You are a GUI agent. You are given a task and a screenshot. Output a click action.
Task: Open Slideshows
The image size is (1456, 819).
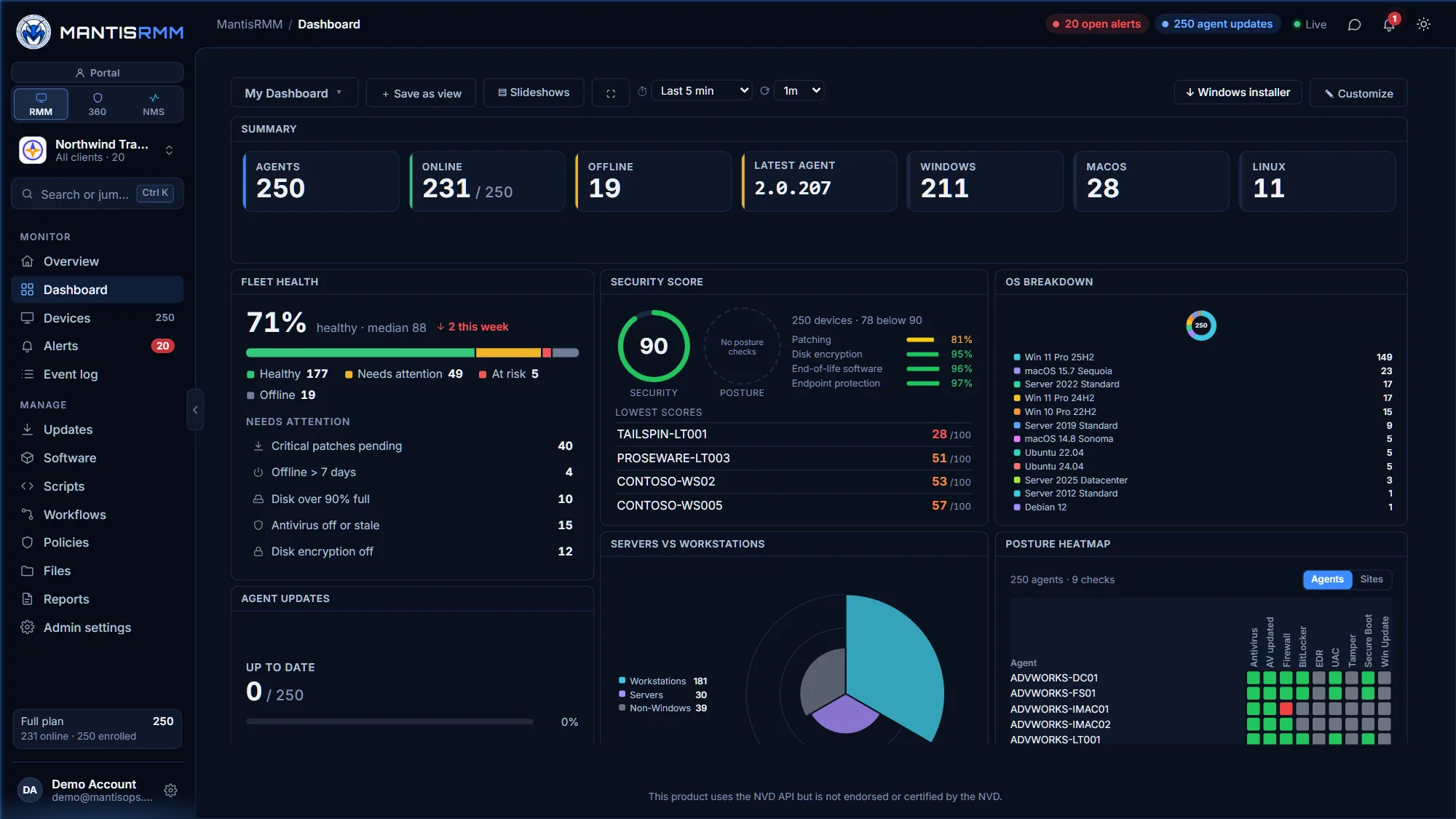[534, 92]
